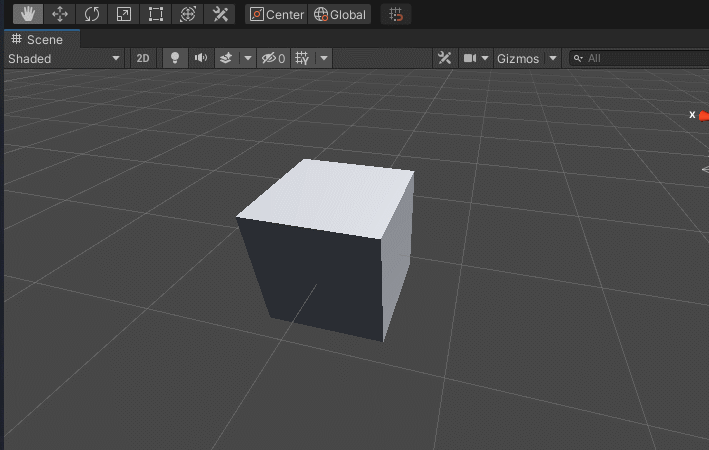Select the Scale tool
This screenshot has height=450, width=709.
pos(123,14)
